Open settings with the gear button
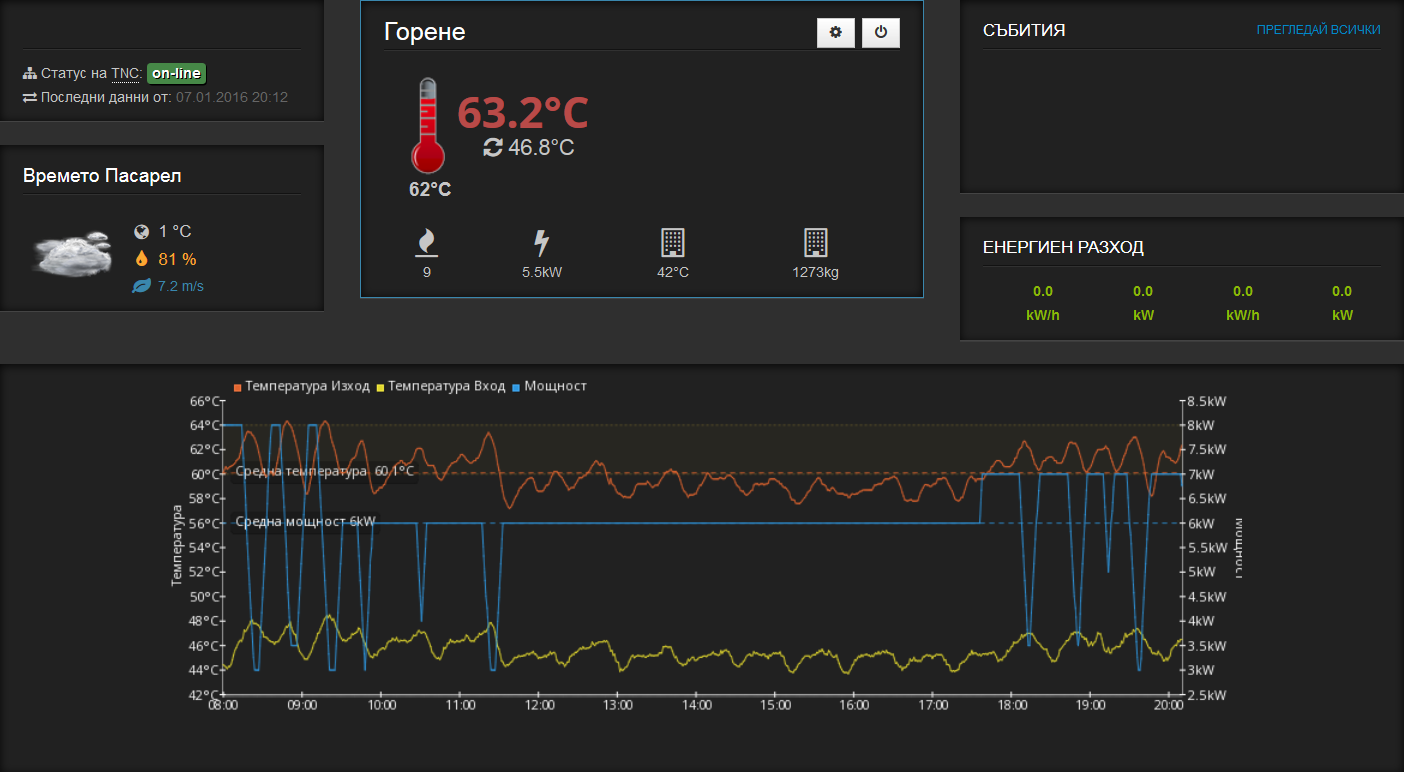 pyautogui.click(x=836, y=33)
